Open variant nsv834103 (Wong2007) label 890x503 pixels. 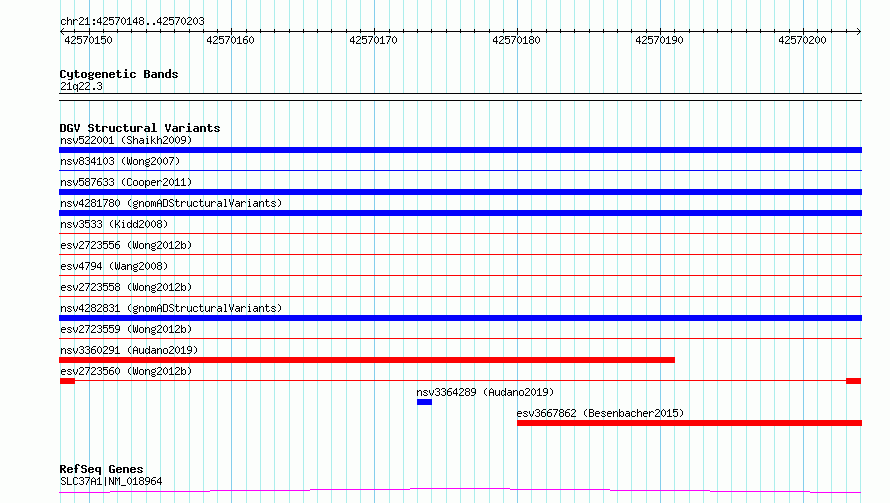click(x=120, y=161)
